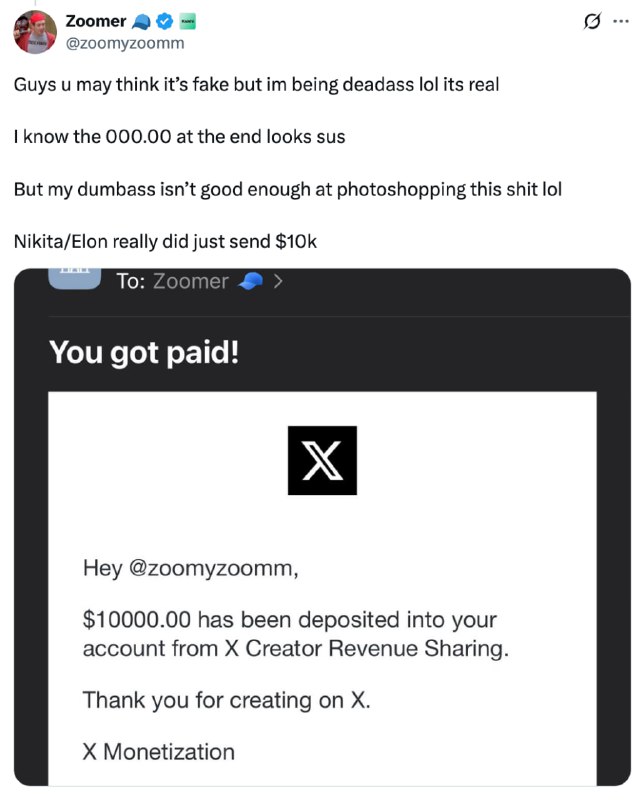Click the "I know the 000.00" sentence
Image resolution: width=643 pixels, height=800 pixels.
(179, 136)
